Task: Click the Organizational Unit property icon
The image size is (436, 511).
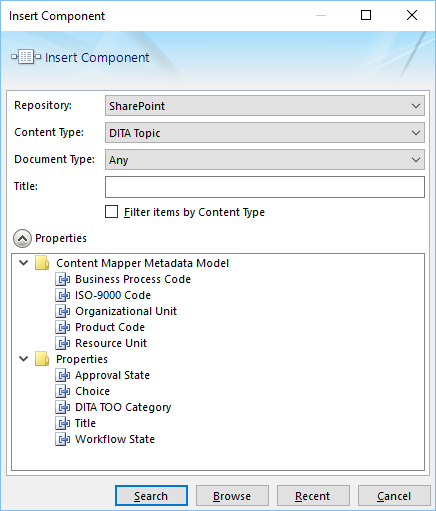Action: [62, 311]
